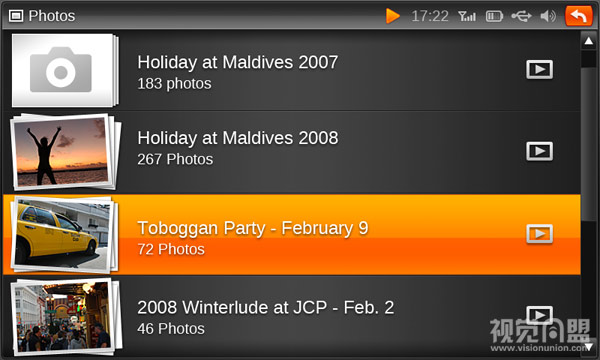This screenshot has height=360, width=600.
Task: Click the USB connection status icon
Action: (x=521, y=16)
